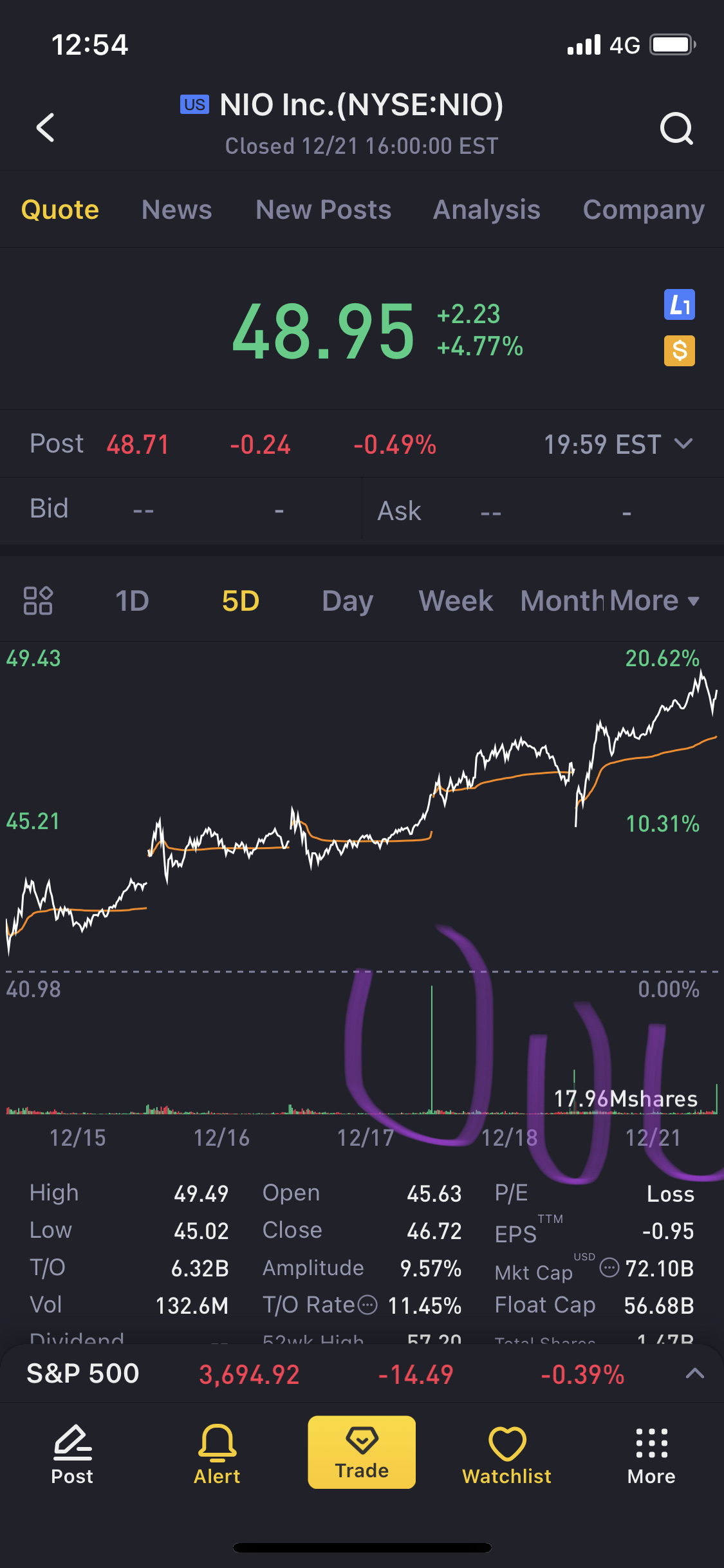Switch to the Analysis tab
This screenshot has height=1568, width=724.
[487, 210]
